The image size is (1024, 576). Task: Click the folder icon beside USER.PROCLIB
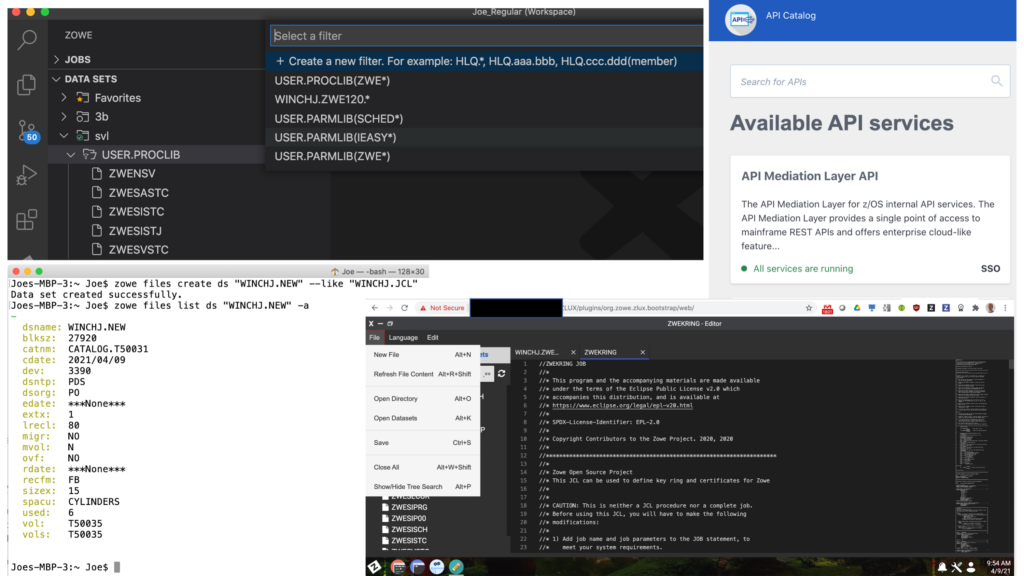coord(89,155)
